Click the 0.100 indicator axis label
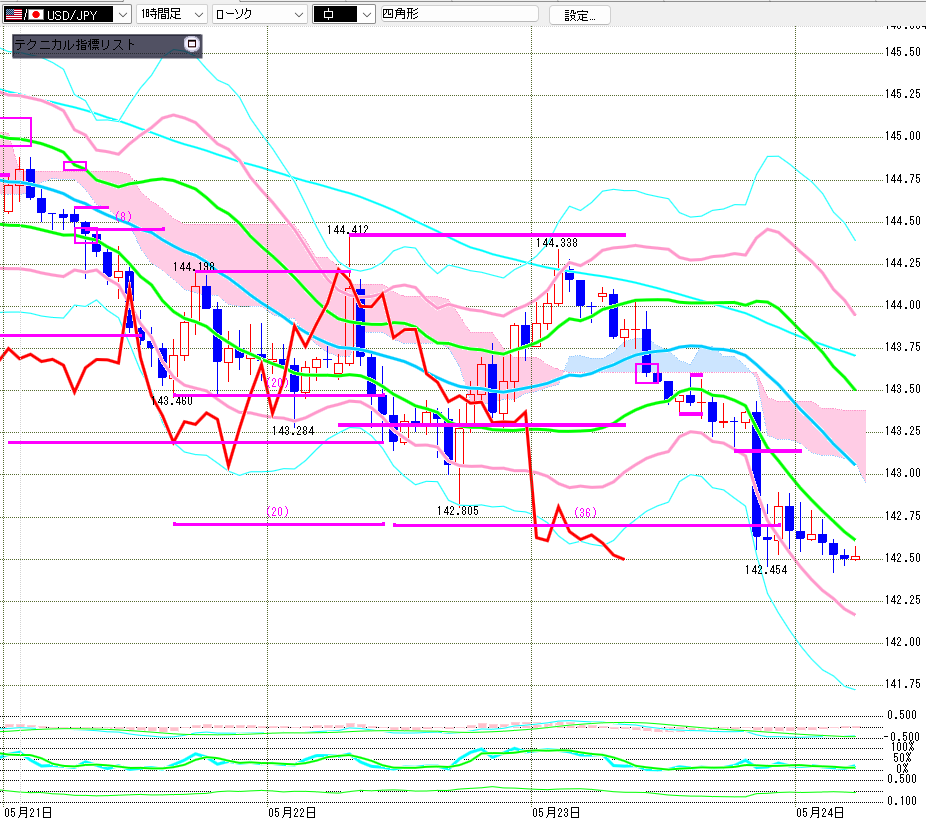 tap(902, 801)
